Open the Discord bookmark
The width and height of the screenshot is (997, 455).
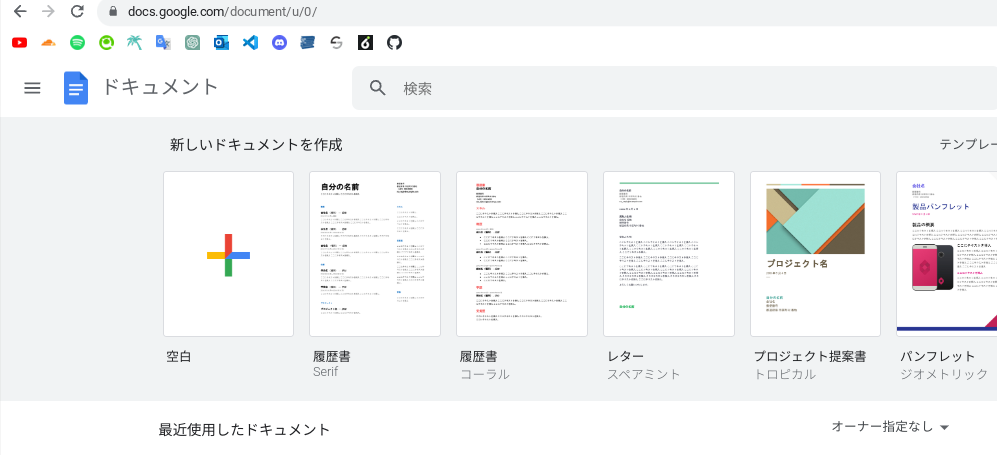point(279,43)
